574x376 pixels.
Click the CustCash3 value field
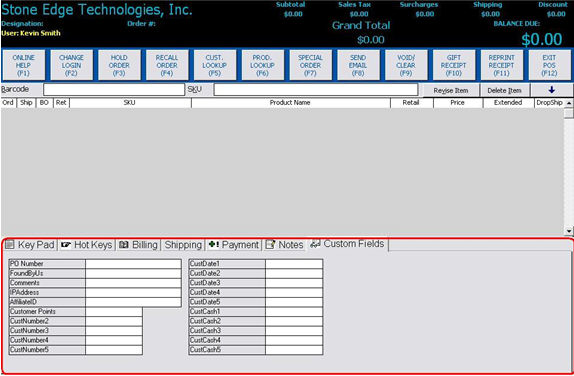pyautogui.click(x=294, y=331)
